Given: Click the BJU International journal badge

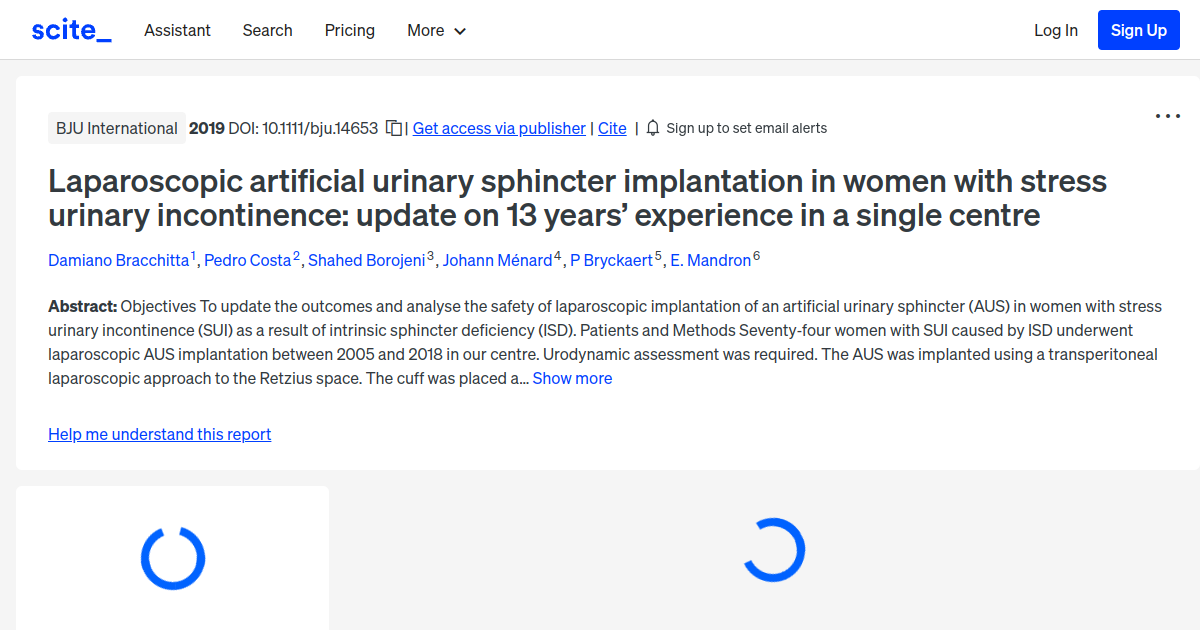Looking at the screenshot, I should point(117,128).
